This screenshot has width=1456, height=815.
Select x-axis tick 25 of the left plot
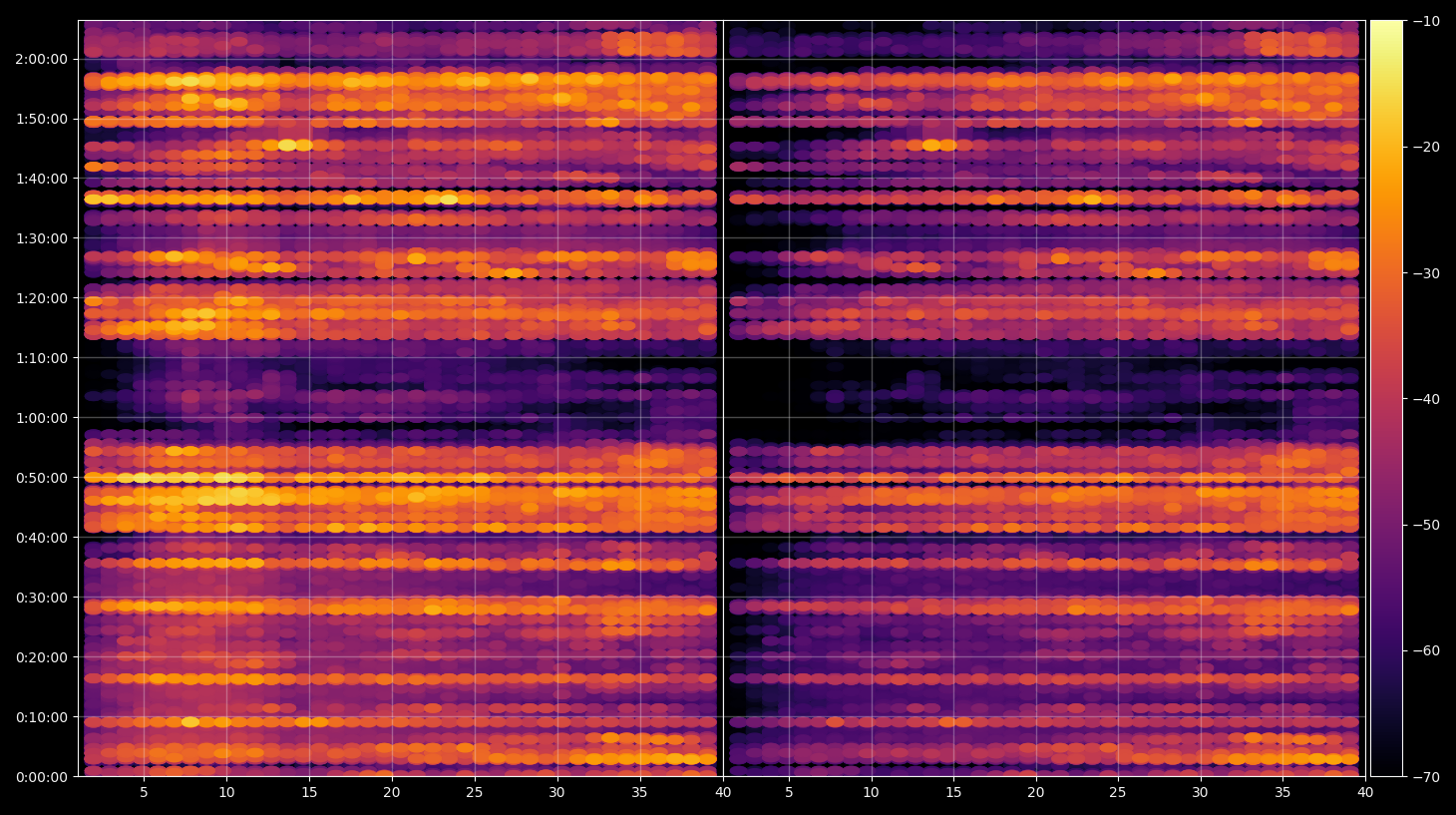point(474,793)
